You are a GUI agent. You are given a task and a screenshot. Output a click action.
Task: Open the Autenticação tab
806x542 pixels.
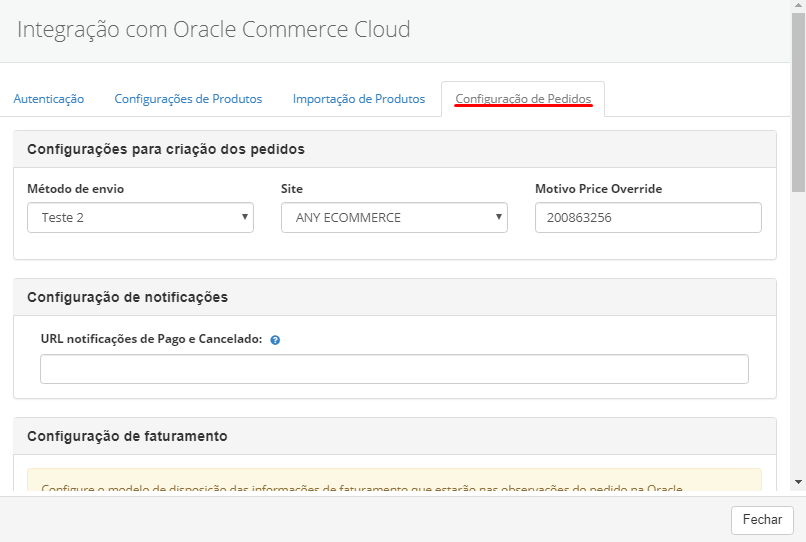(x=49, y=99)
